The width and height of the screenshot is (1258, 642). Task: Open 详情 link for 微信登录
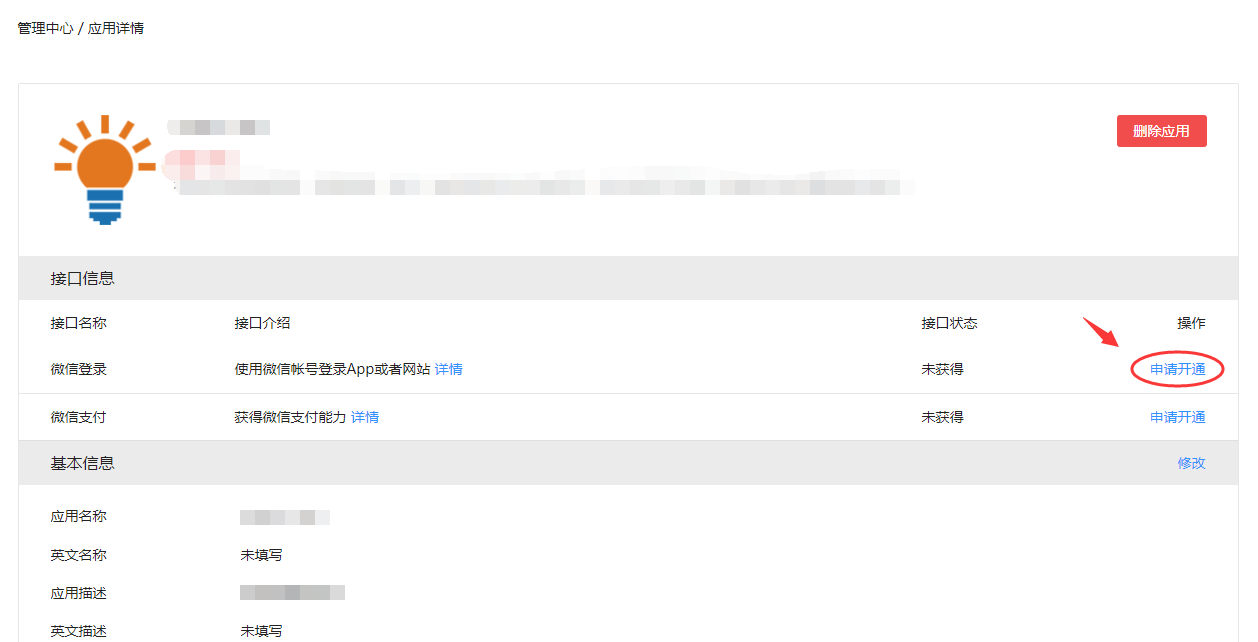(x=449, y=369)
